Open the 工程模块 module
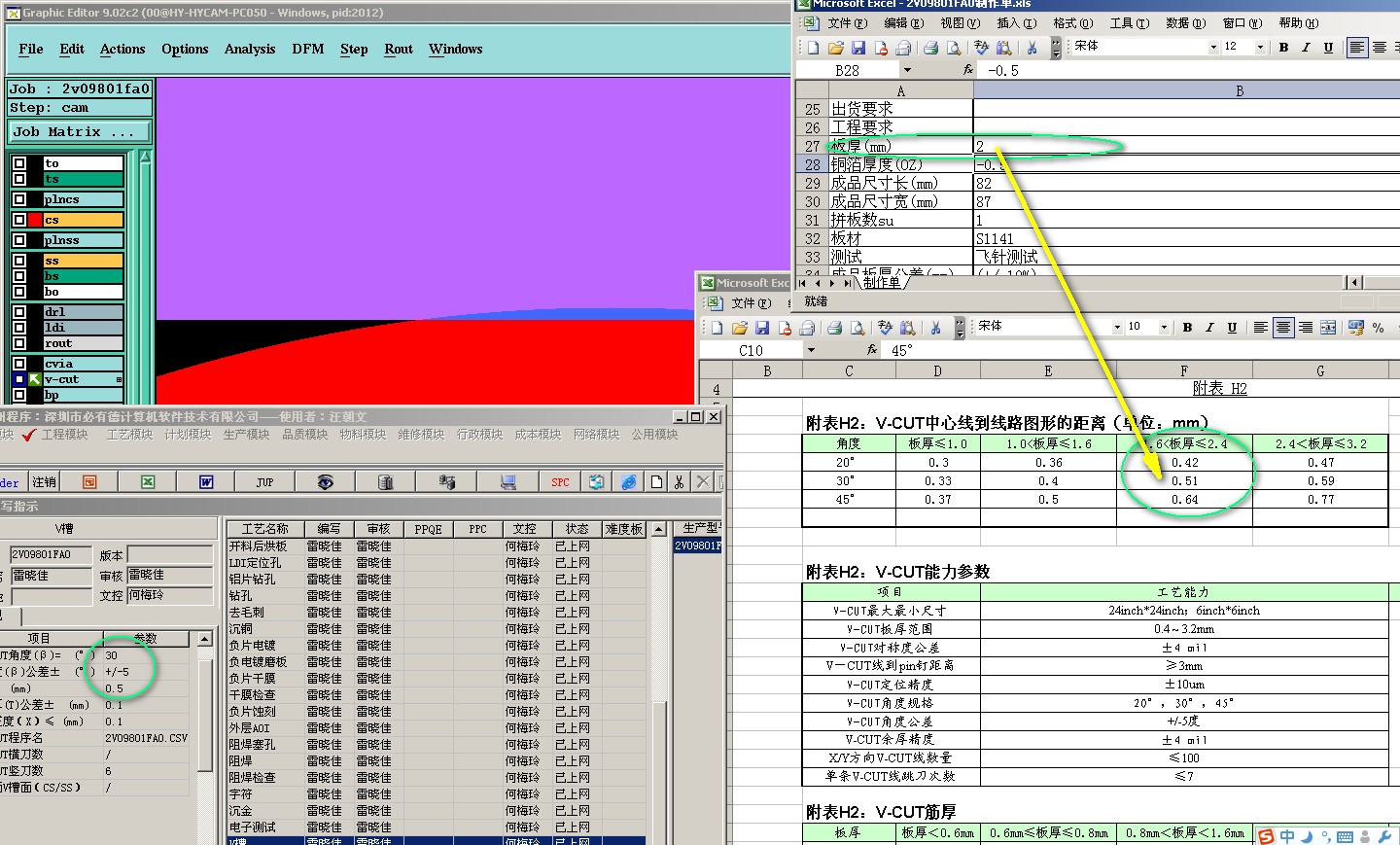This screenshot has height=845, width=1400. [x=64, y=435]
